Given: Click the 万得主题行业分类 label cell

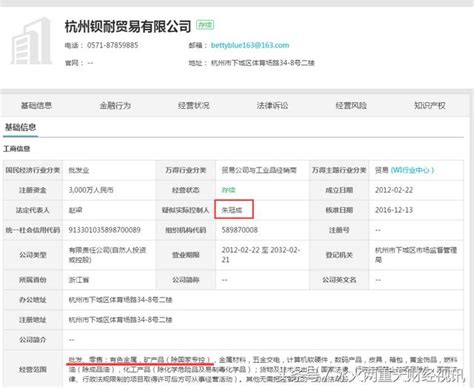Looking at the screenshot, I should coord(339,170).
